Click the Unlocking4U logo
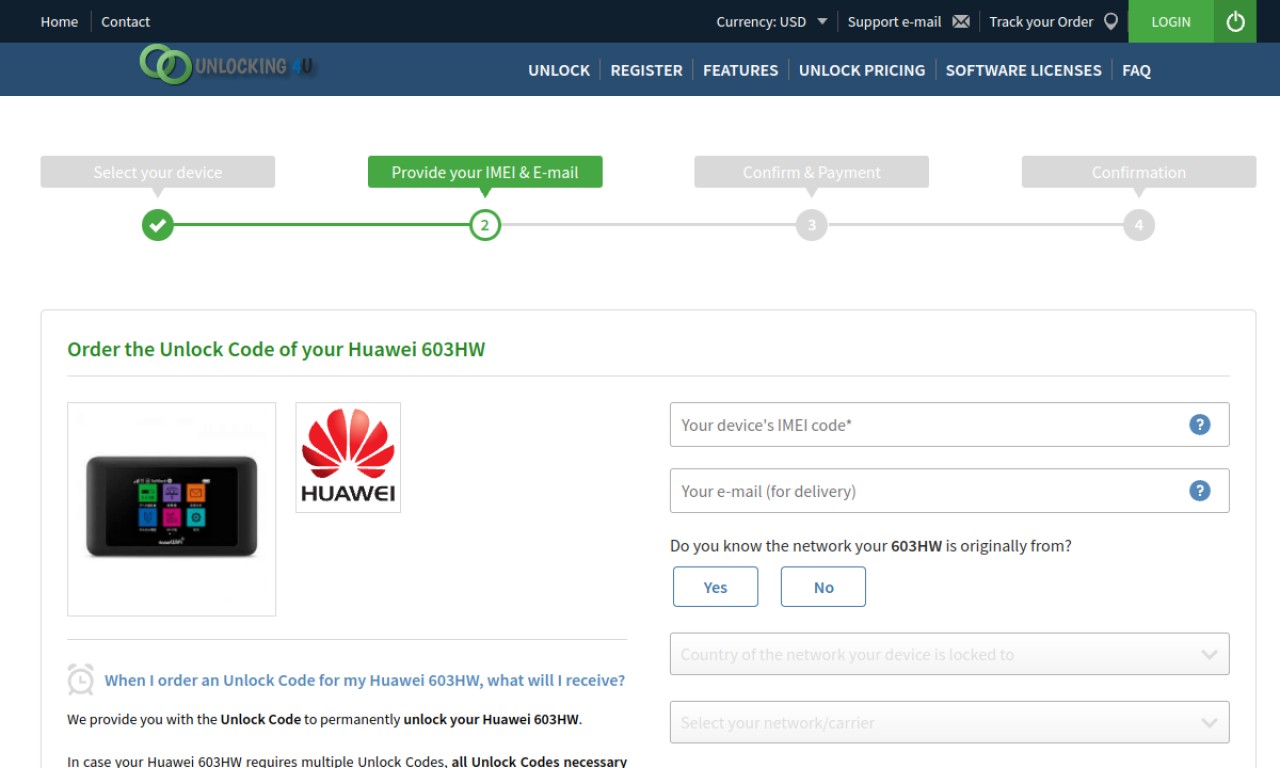This screenshot has width=1280, height=768. (x=229, y=65)
